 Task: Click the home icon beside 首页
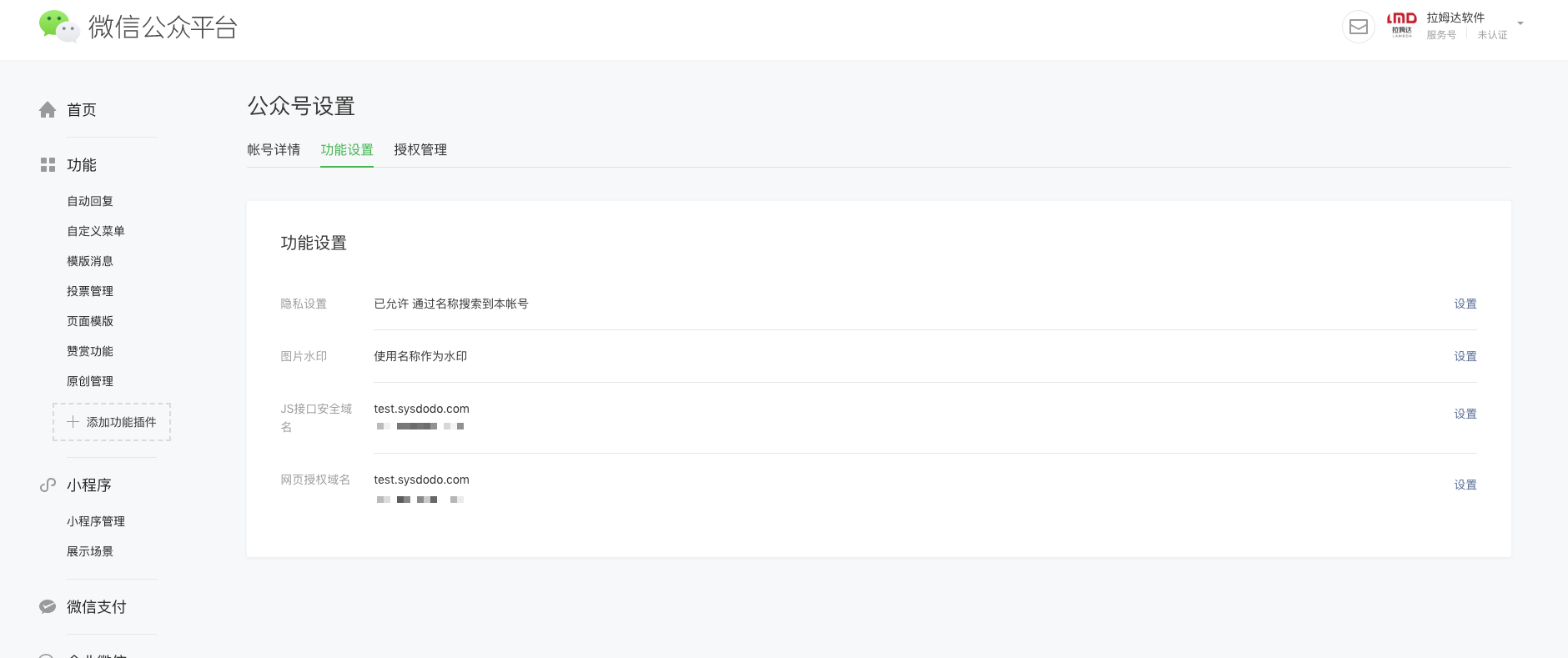[x=48, y=110]
